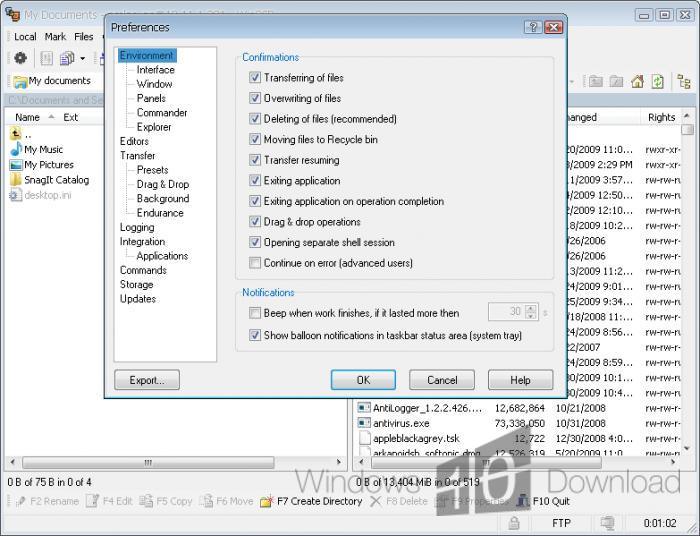Select Panels in preferences tree
Screen dimensions: 700x536
(x=151, y=98)
